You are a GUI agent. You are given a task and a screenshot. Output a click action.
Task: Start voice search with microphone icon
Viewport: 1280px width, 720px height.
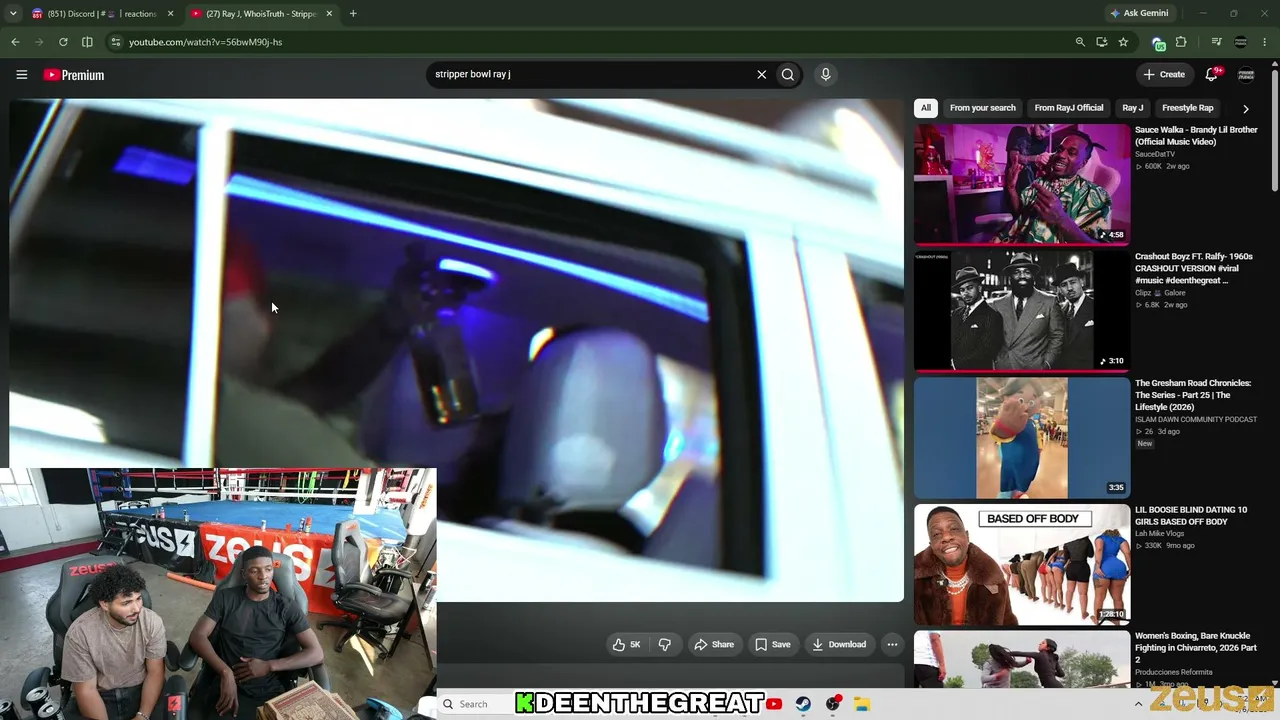tap(825, 74)
